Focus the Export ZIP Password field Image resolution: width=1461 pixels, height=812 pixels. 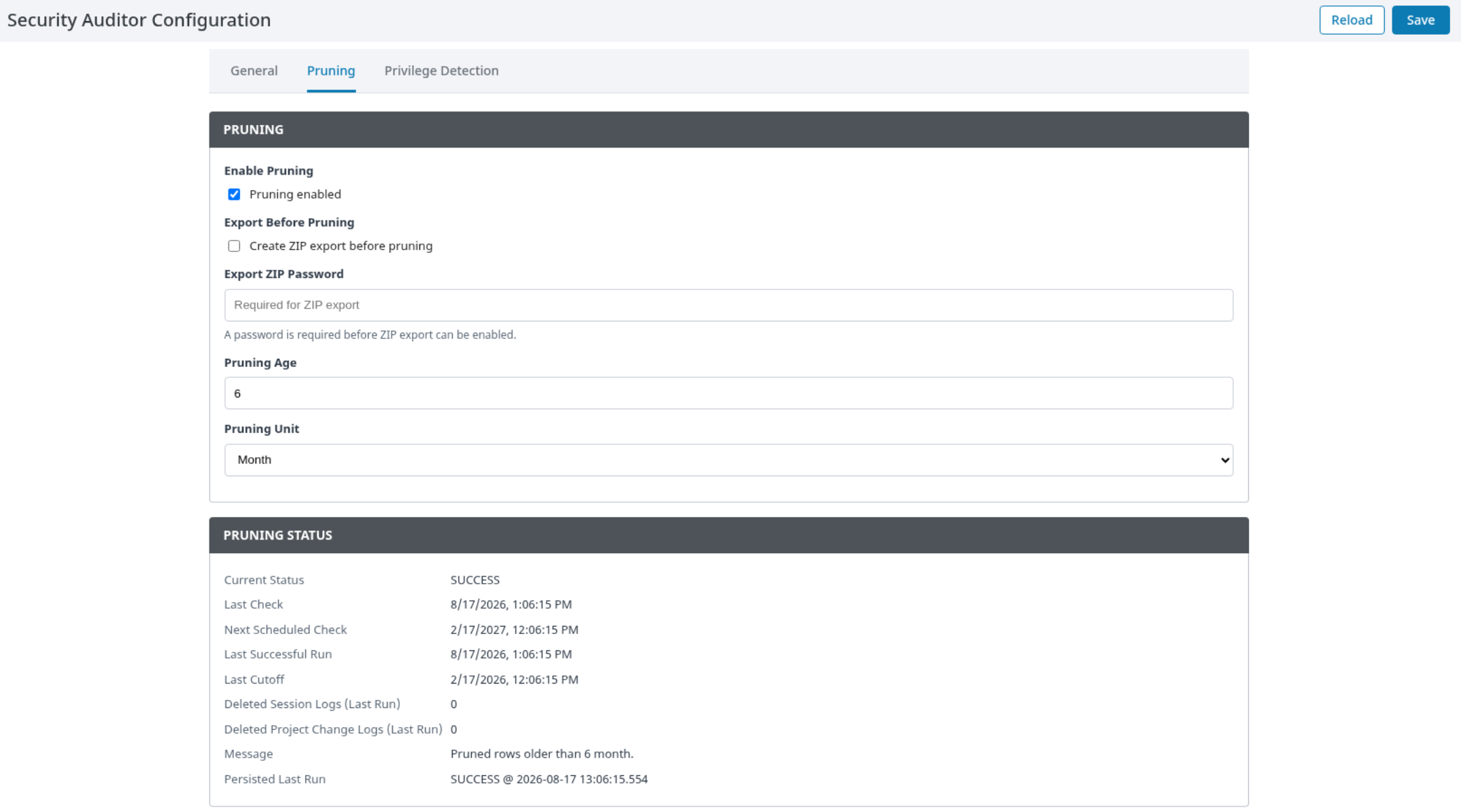728,305
